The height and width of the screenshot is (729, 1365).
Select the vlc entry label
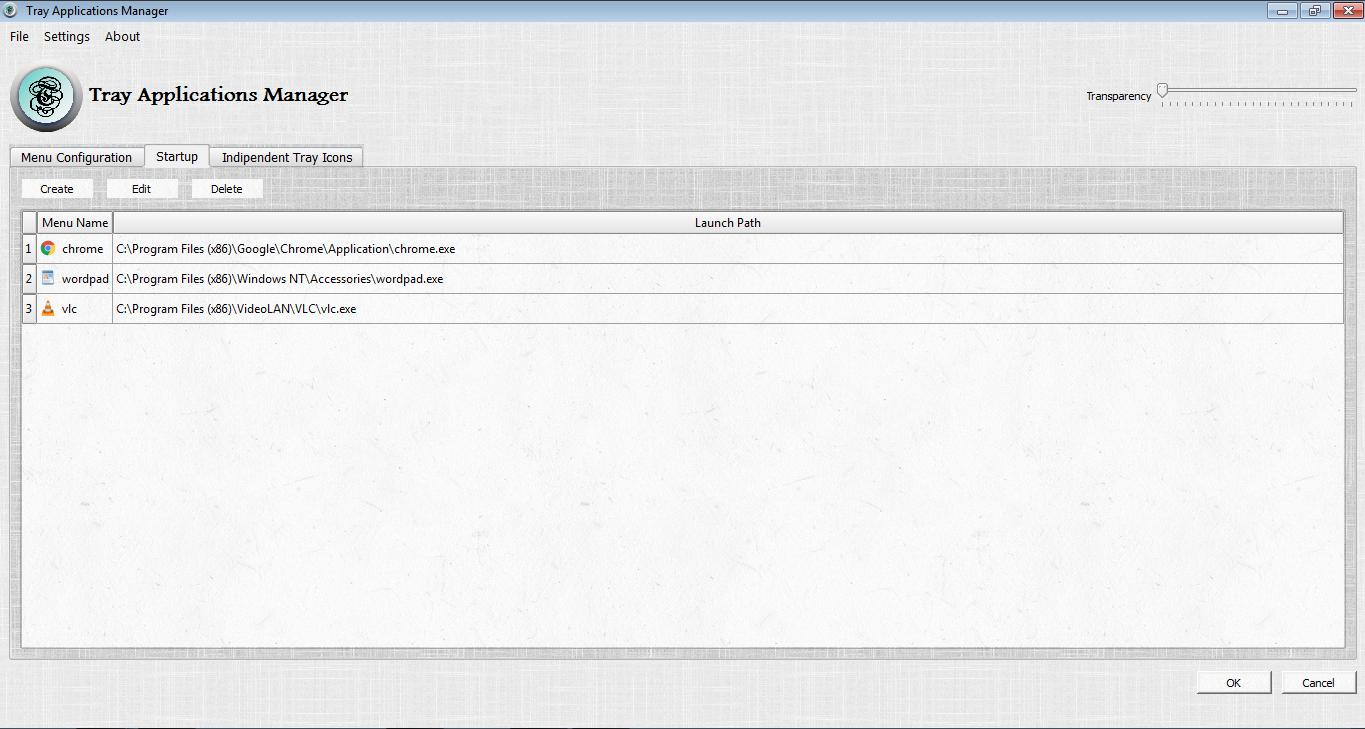tap(70, 308)
